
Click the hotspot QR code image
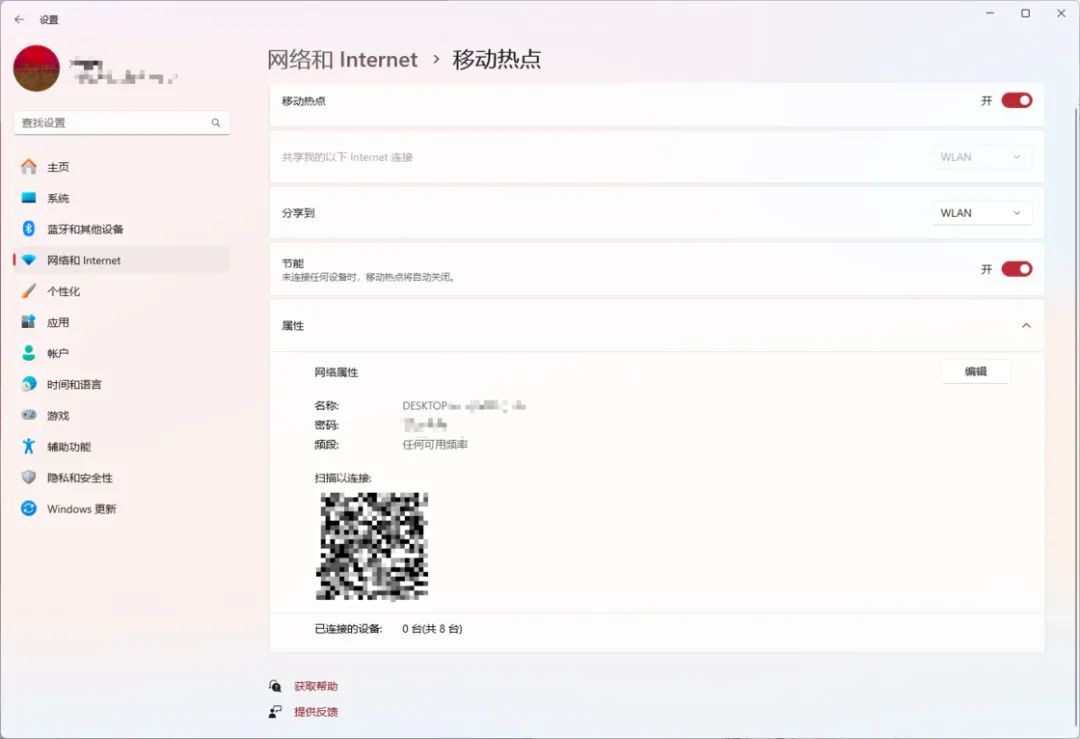pos(372,545)
